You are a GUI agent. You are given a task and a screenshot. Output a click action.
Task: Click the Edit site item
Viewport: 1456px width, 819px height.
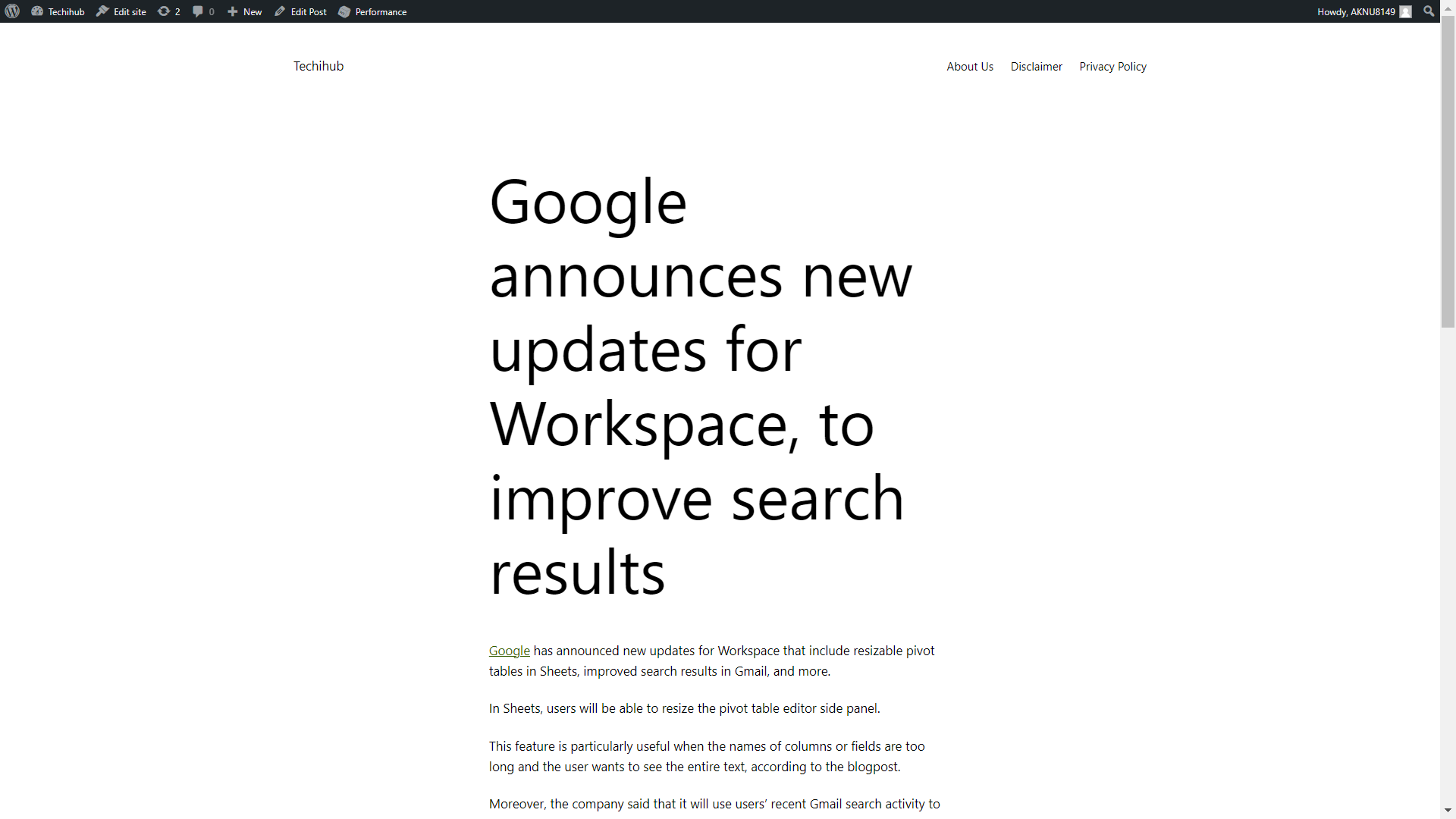121,11
